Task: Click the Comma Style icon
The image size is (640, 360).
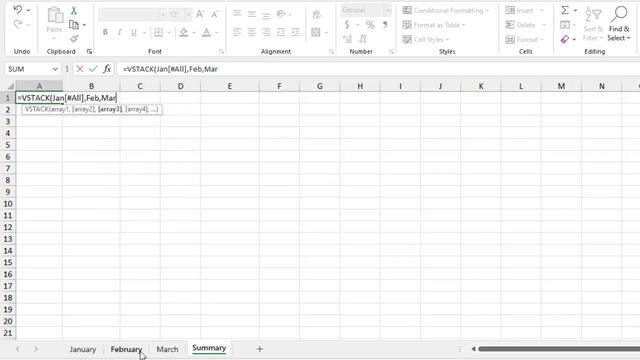Action: tap(384, 25)
